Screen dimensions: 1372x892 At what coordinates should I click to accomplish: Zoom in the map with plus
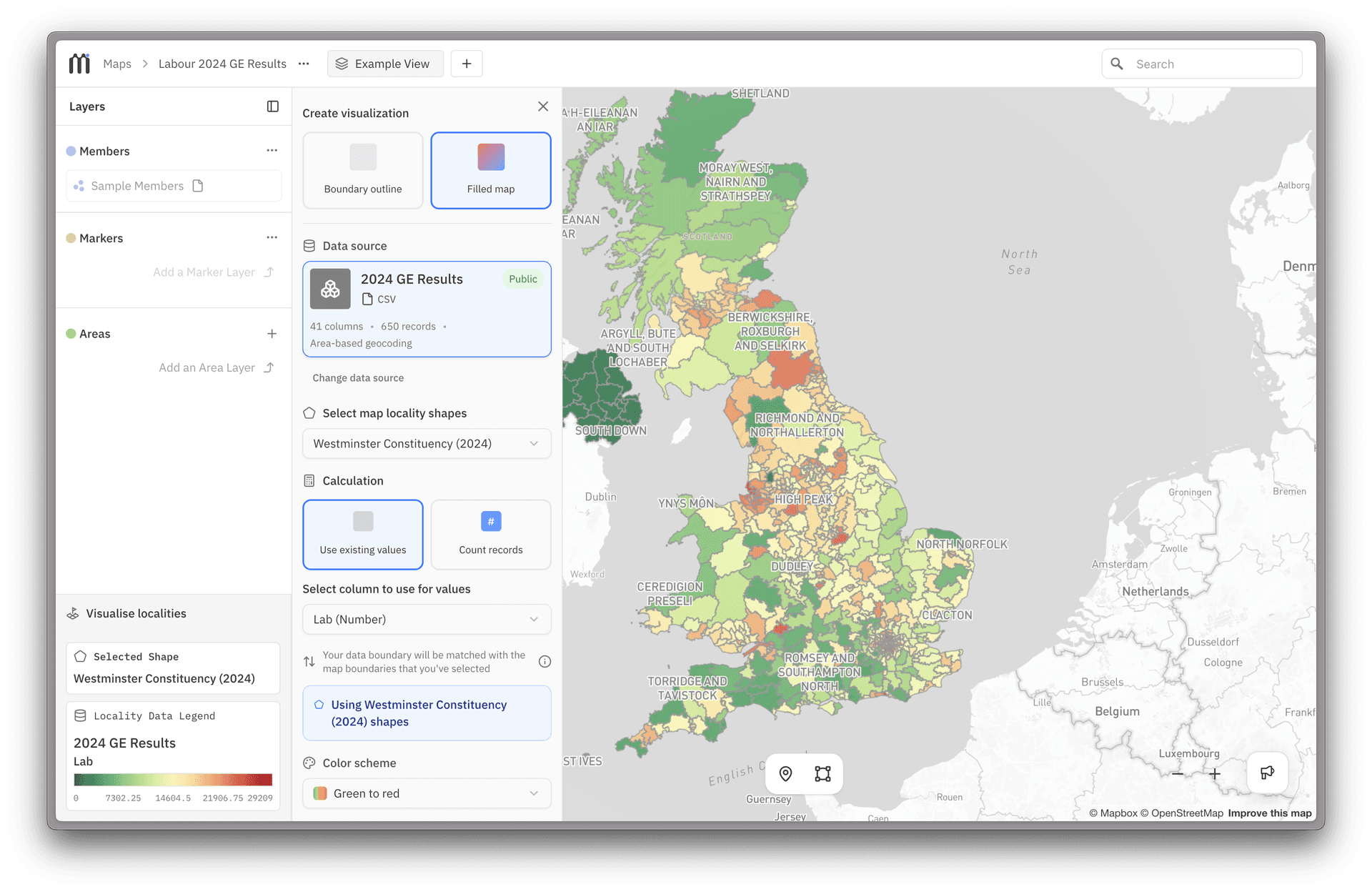coord(1215,774)
